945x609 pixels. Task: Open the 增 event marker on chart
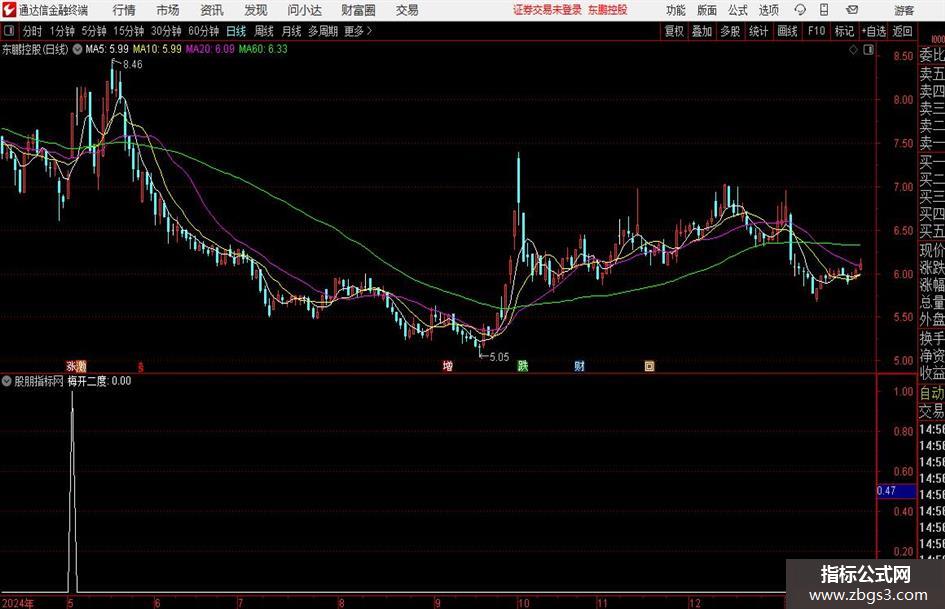click(448, 366)
